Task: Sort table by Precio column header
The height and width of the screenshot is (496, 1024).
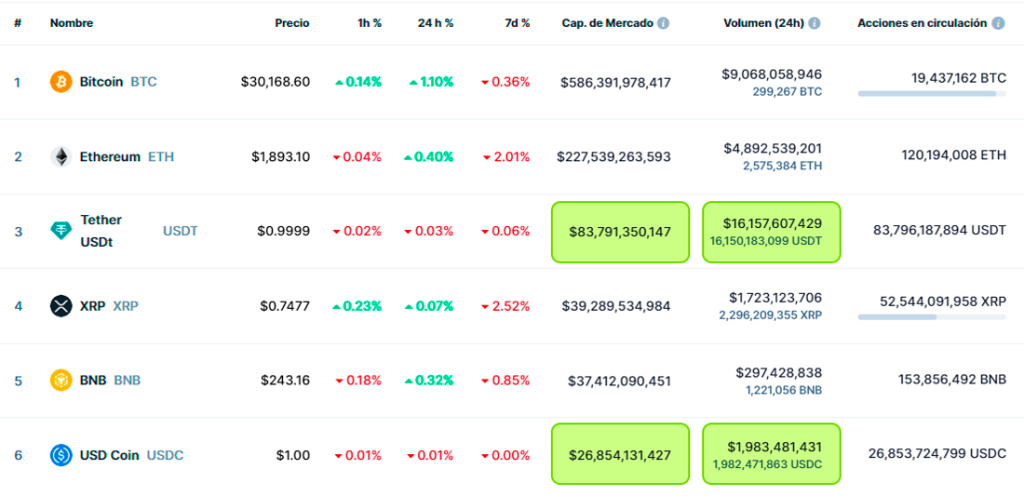Action: [292, 23]
